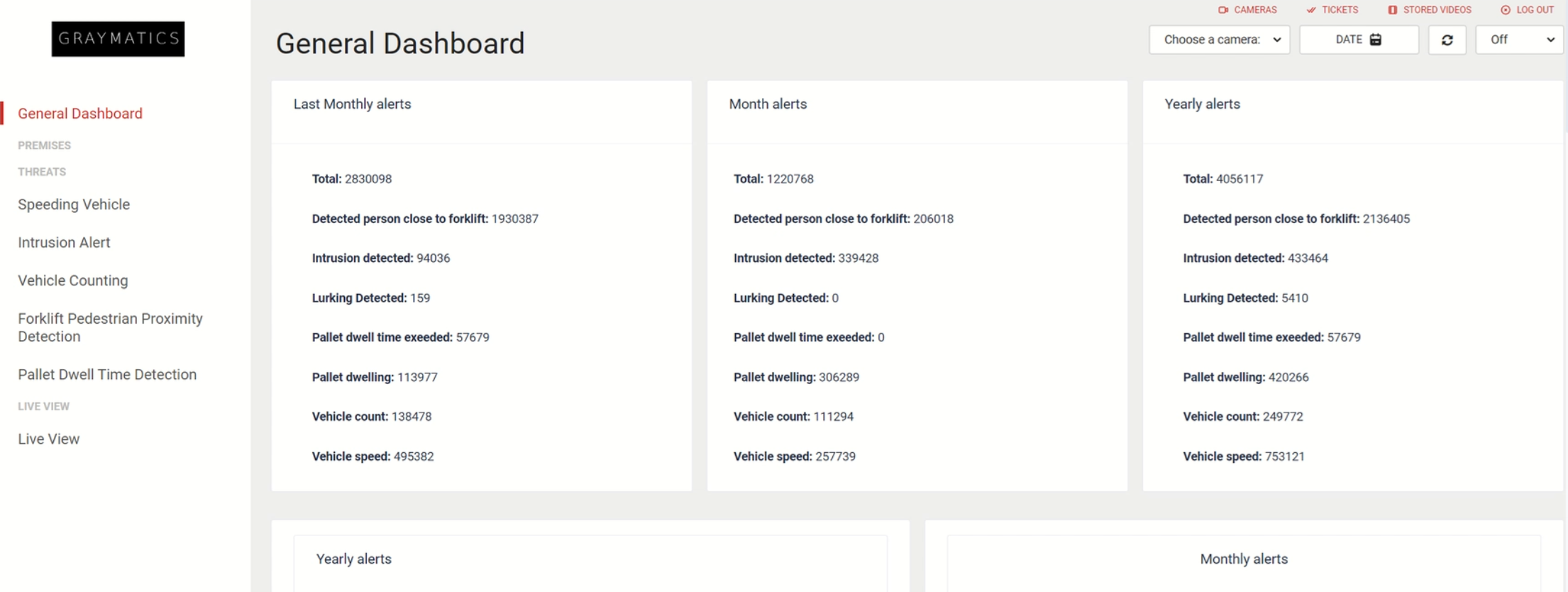This screenshot has width=1568, height=592.
Task: Click the refresh arrows icon
Action: (x=1447, y=40)
